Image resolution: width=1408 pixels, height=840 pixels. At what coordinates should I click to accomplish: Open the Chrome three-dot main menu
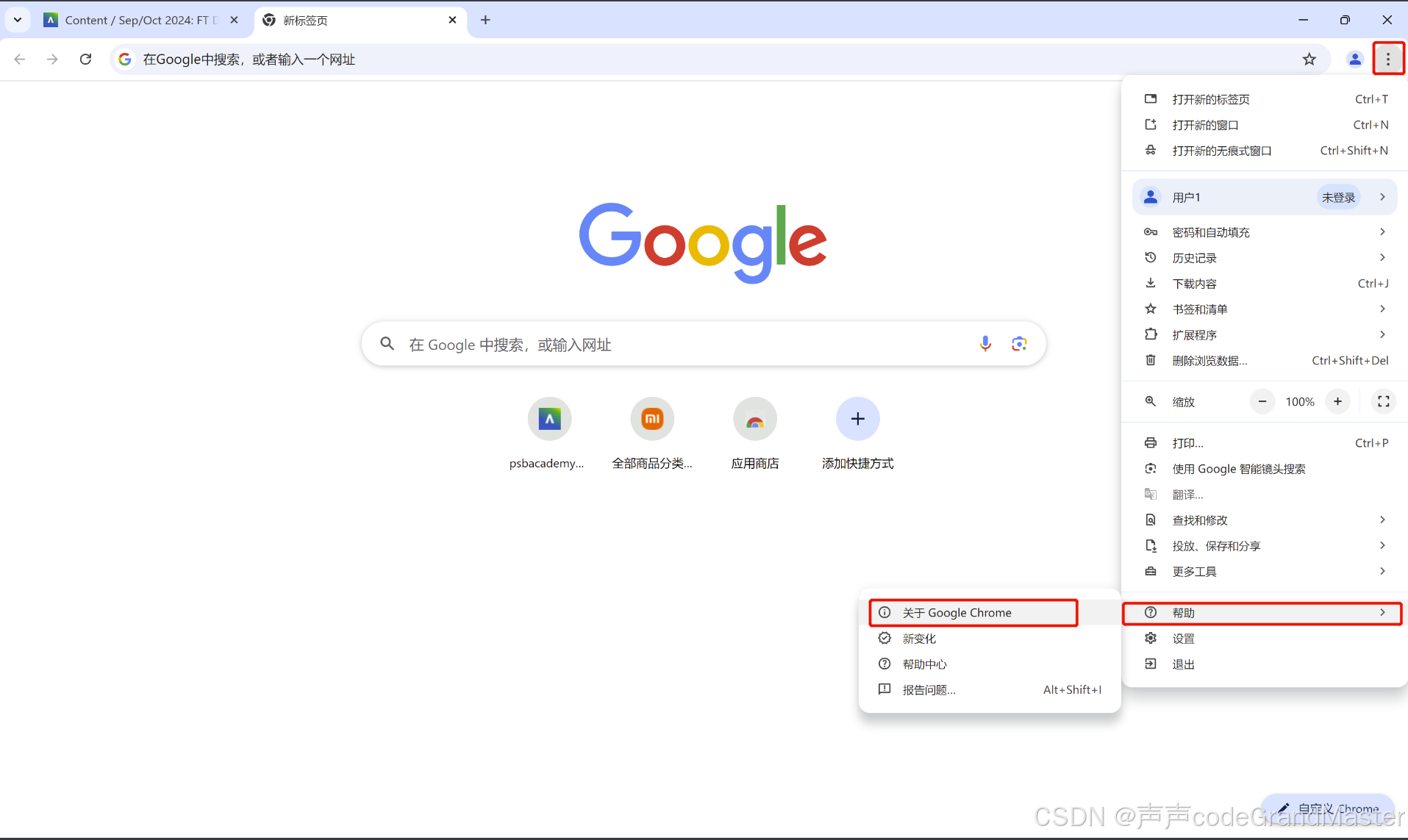[1388, 59]
